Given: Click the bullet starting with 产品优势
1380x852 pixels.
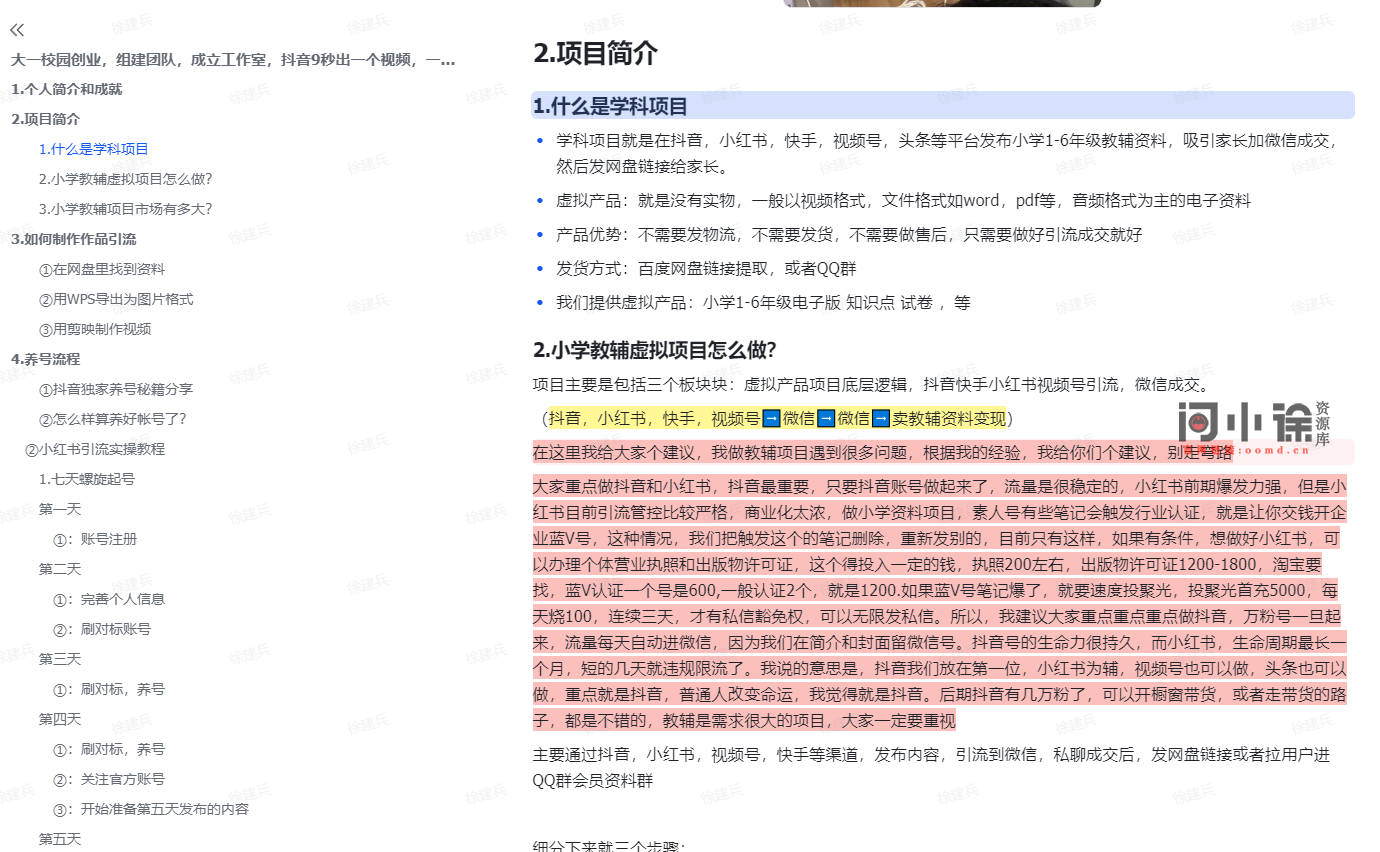Looking at the screenshot, I should (849, 234).
